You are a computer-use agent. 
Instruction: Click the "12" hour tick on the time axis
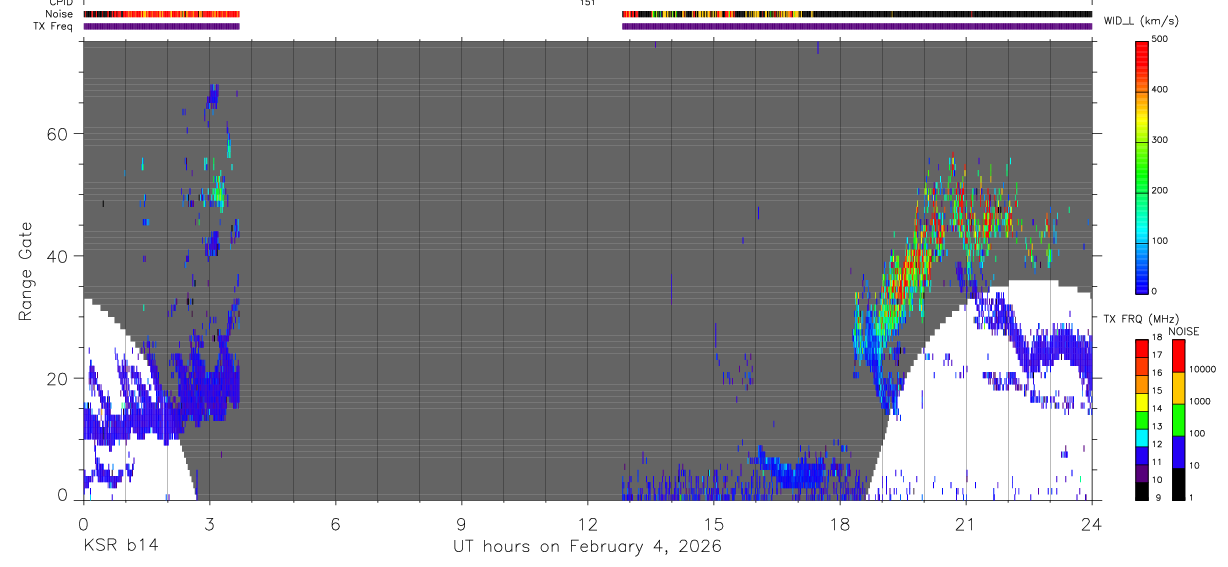point(587,523)
